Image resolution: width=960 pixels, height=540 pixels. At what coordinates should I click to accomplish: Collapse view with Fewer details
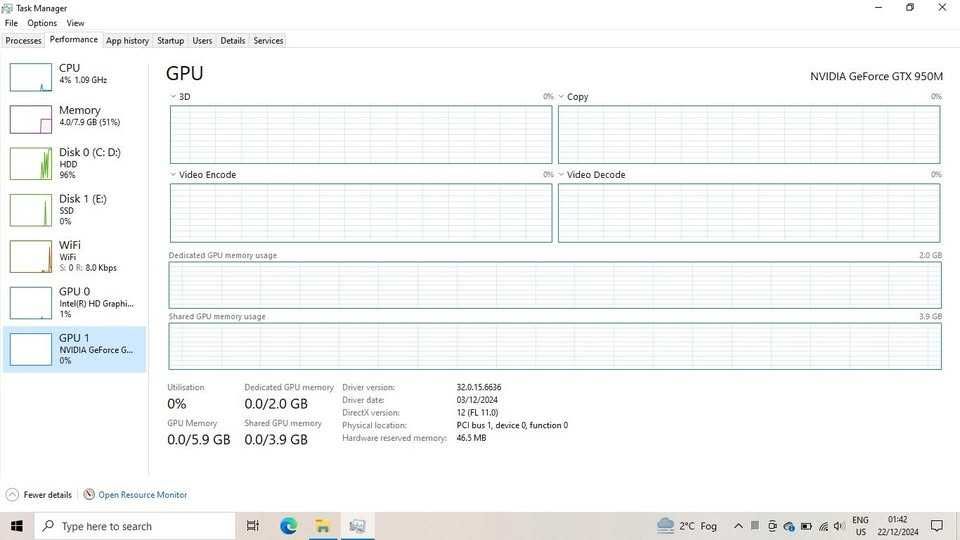pos(39,495)
